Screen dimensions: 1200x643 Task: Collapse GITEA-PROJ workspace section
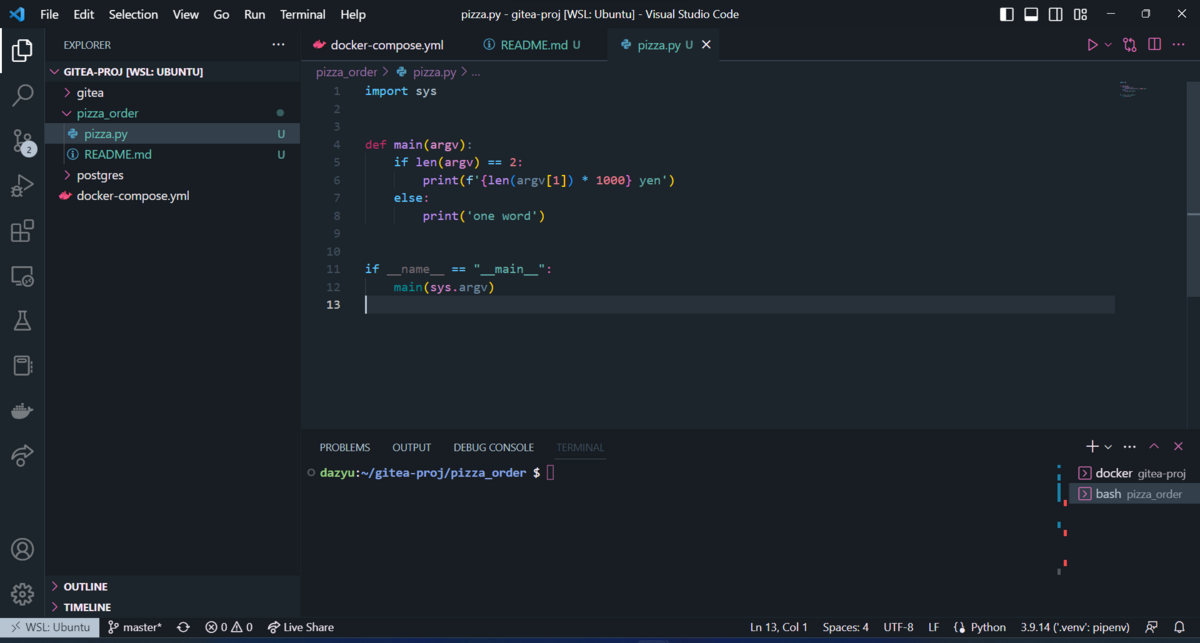pyautogui.click(x=134, y=72)
